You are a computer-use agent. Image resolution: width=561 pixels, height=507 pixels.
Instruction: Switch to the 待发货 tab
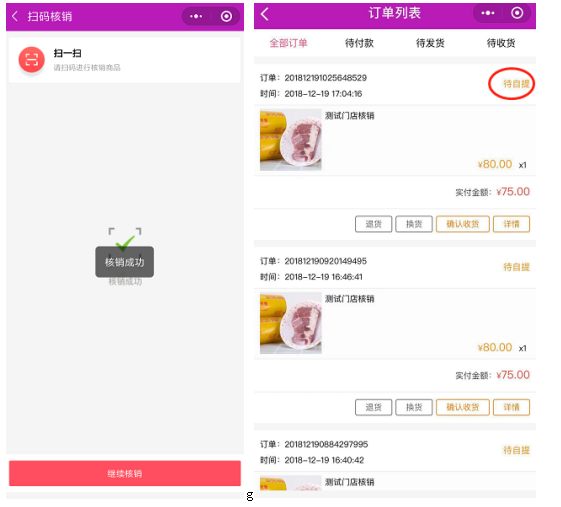coord(430,43)
